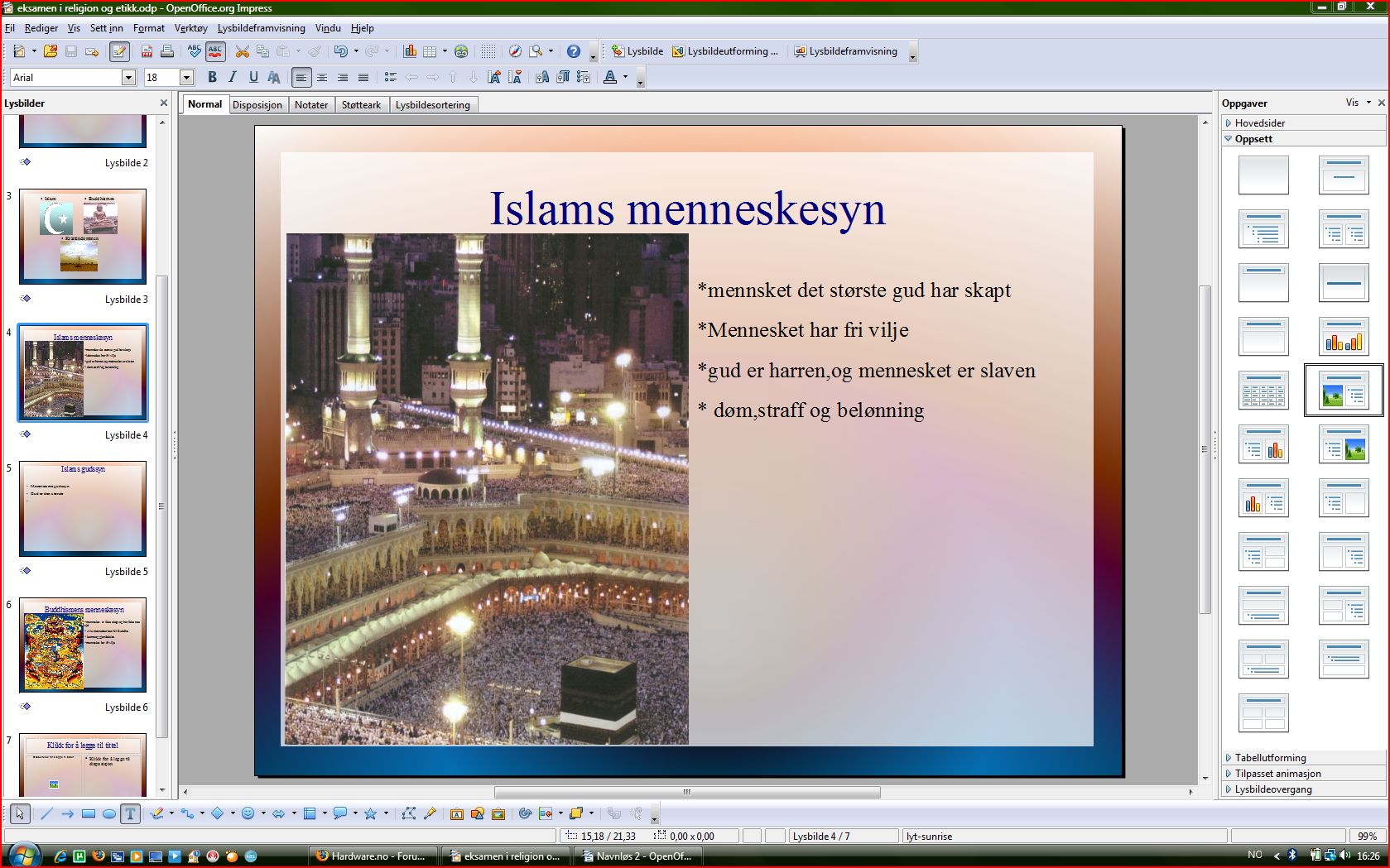Open the font color dropdown arrow
Viewport: 1390px width, 868px height.
[x=625, y=77]
